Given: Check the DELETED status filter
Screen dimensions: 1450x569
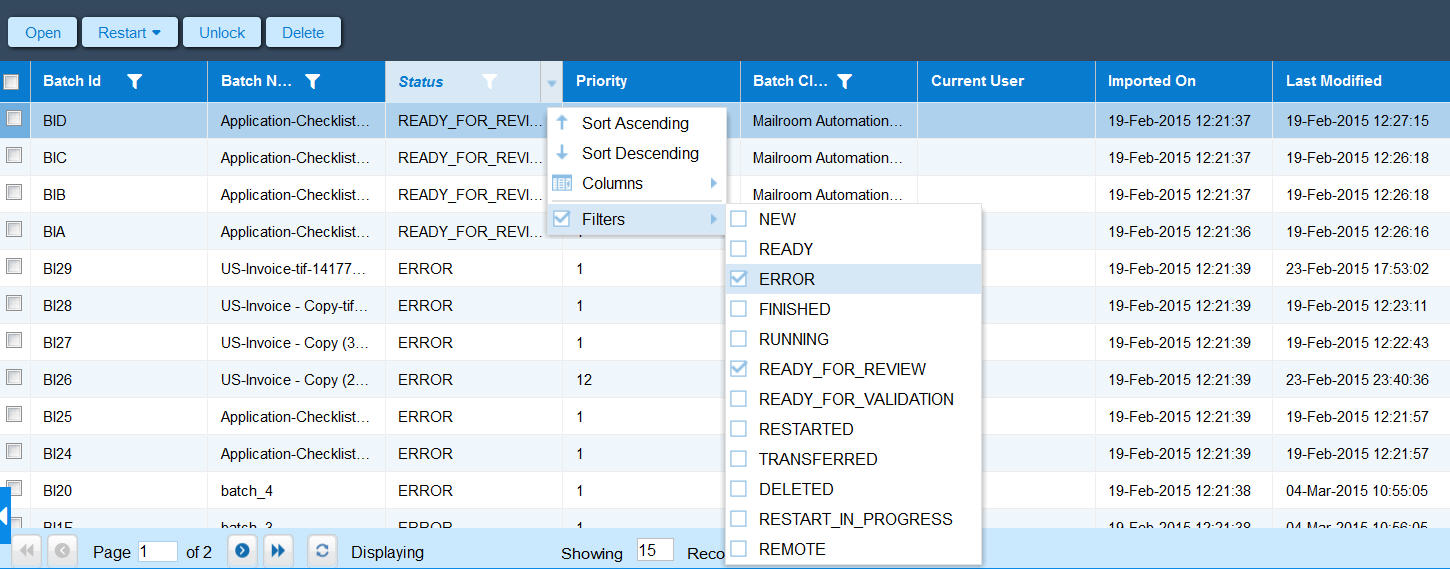Looking at the screenshot, I should click(x=738, y=489).
